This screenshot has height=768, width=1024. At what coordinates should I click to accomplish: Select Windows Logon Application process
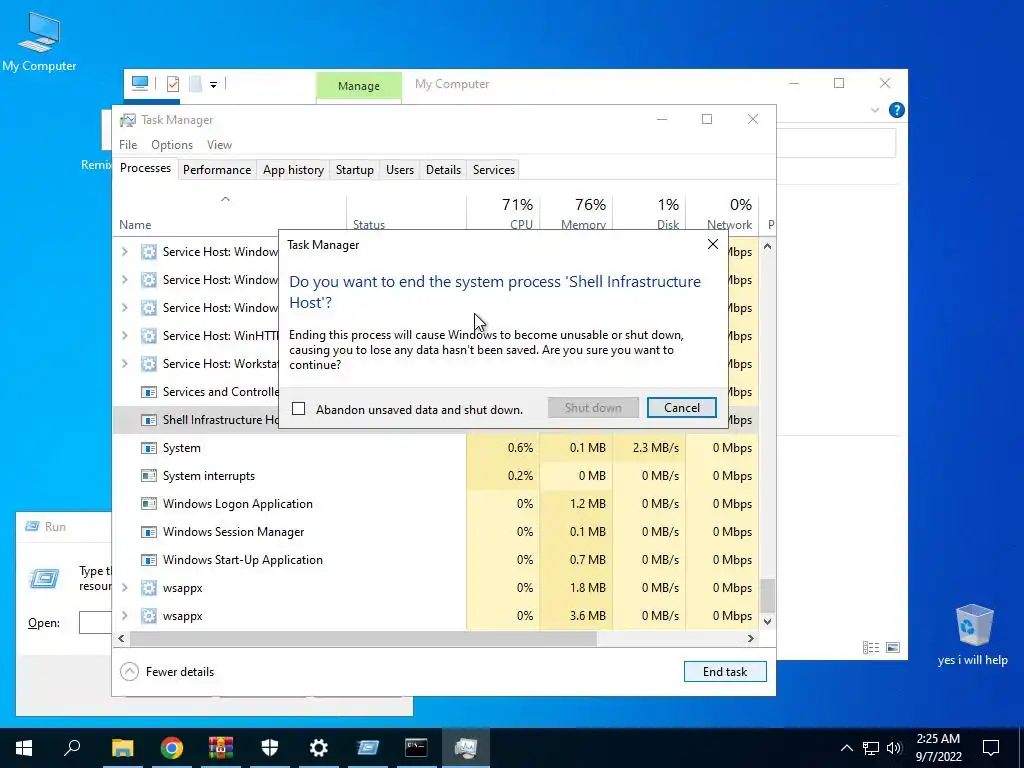coord(436,504)
